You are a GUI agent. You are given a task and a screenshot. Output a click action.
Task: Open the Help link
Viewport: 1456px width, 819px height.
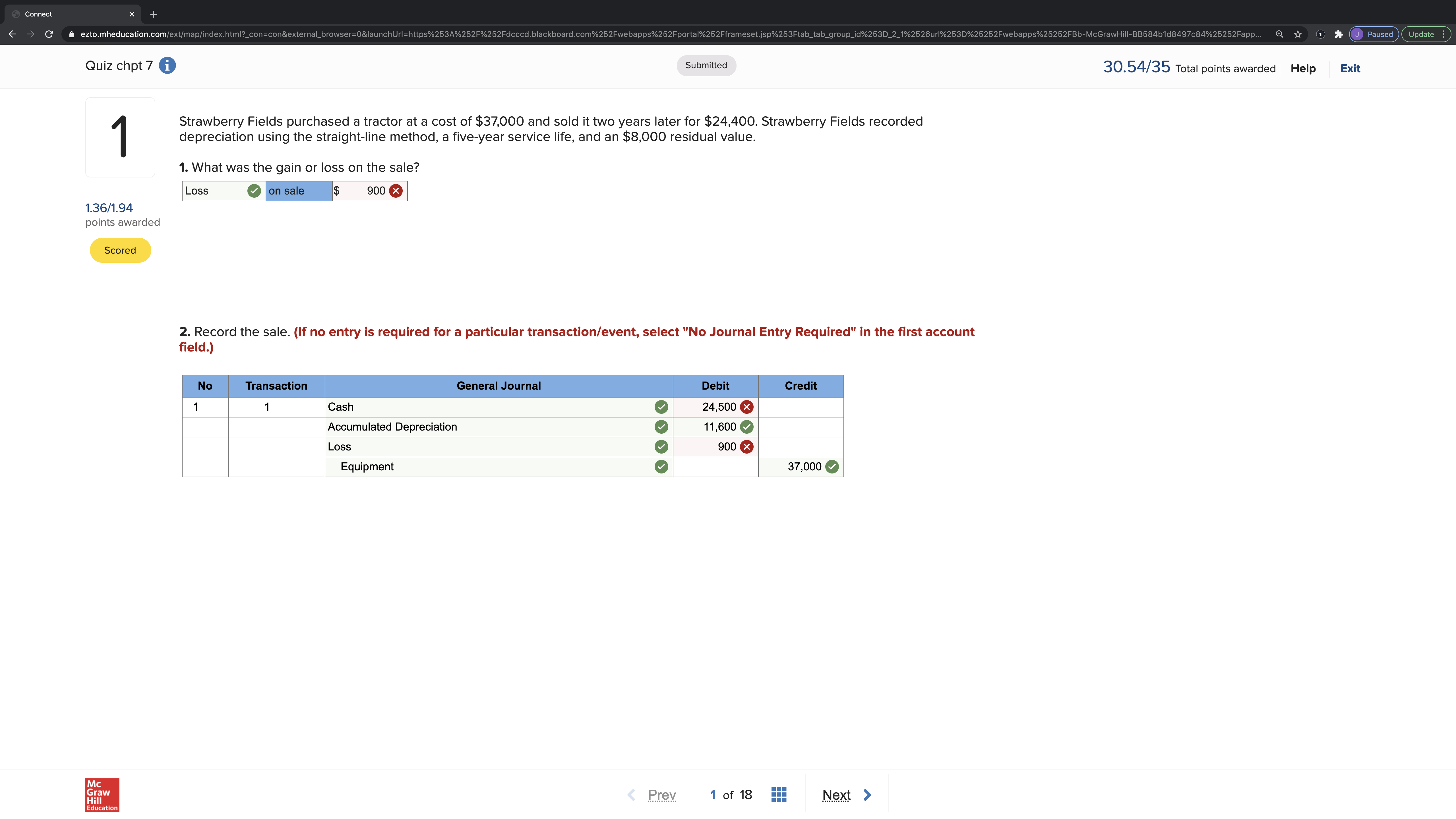click(1303, 68)
